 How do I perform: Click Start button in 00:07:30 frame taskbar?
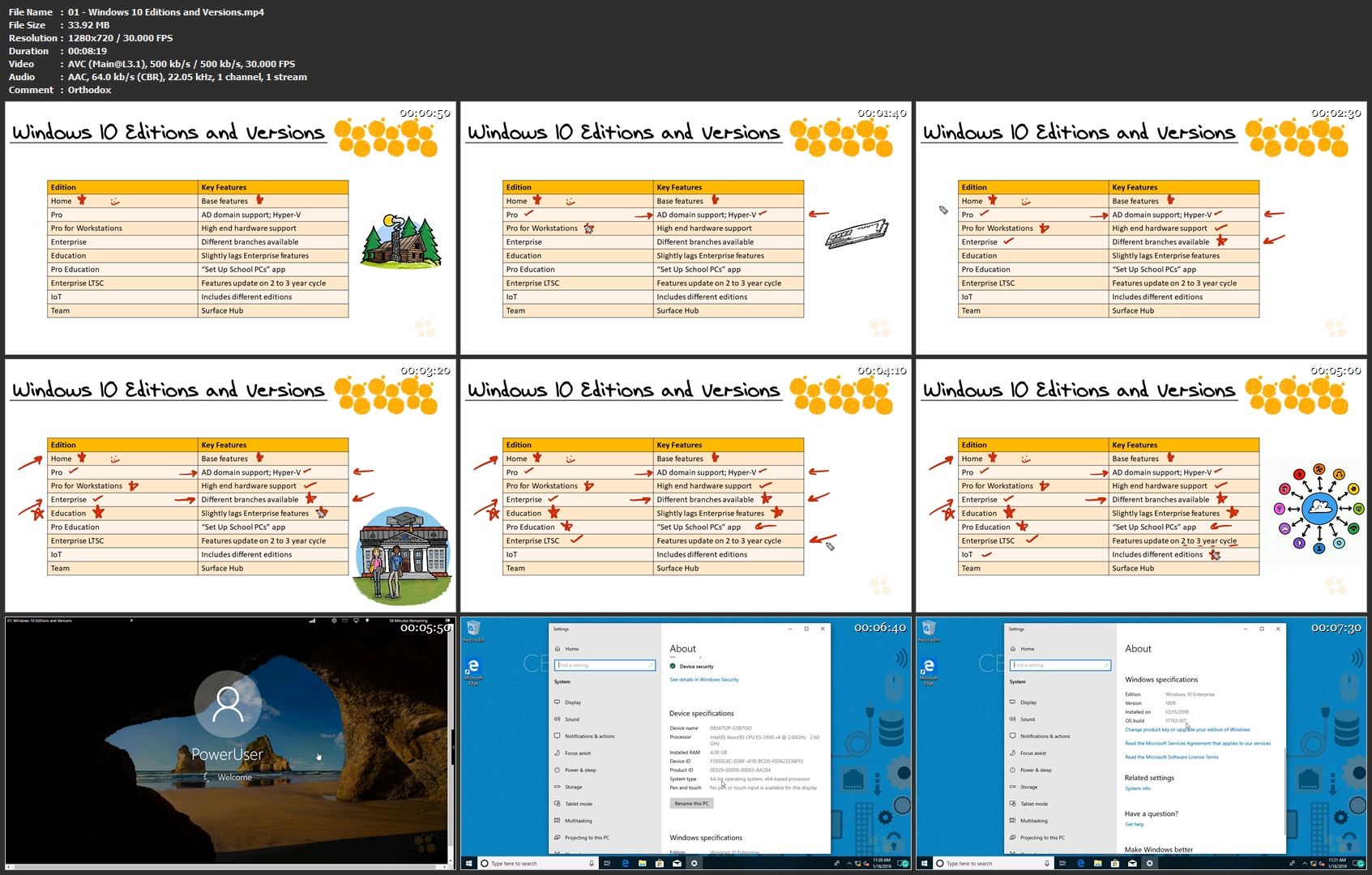[924, 864]
